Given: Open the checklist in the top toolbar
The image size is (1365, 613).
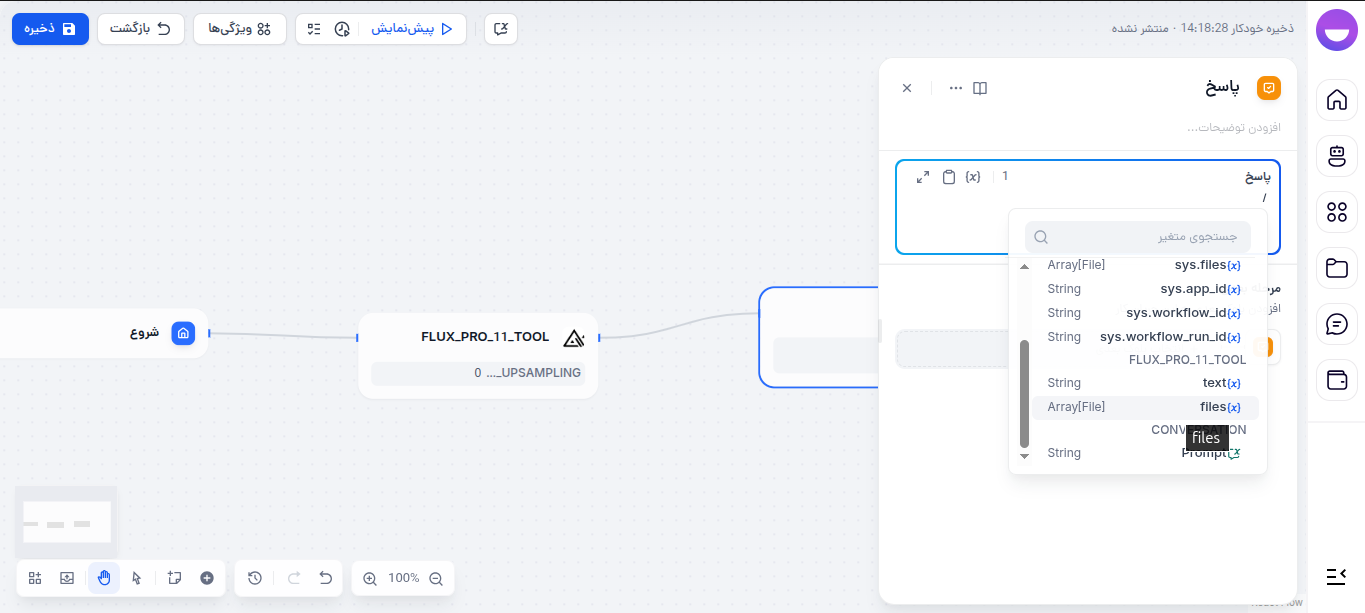Looking at the screenshot, I should point(313,29).
